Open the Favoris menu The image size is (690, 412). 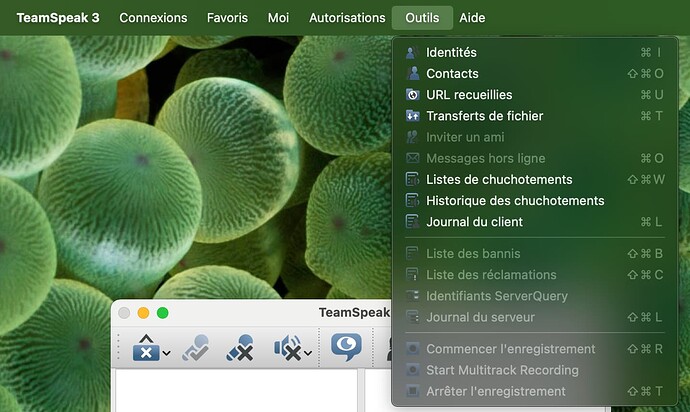(x=227, y=18)
